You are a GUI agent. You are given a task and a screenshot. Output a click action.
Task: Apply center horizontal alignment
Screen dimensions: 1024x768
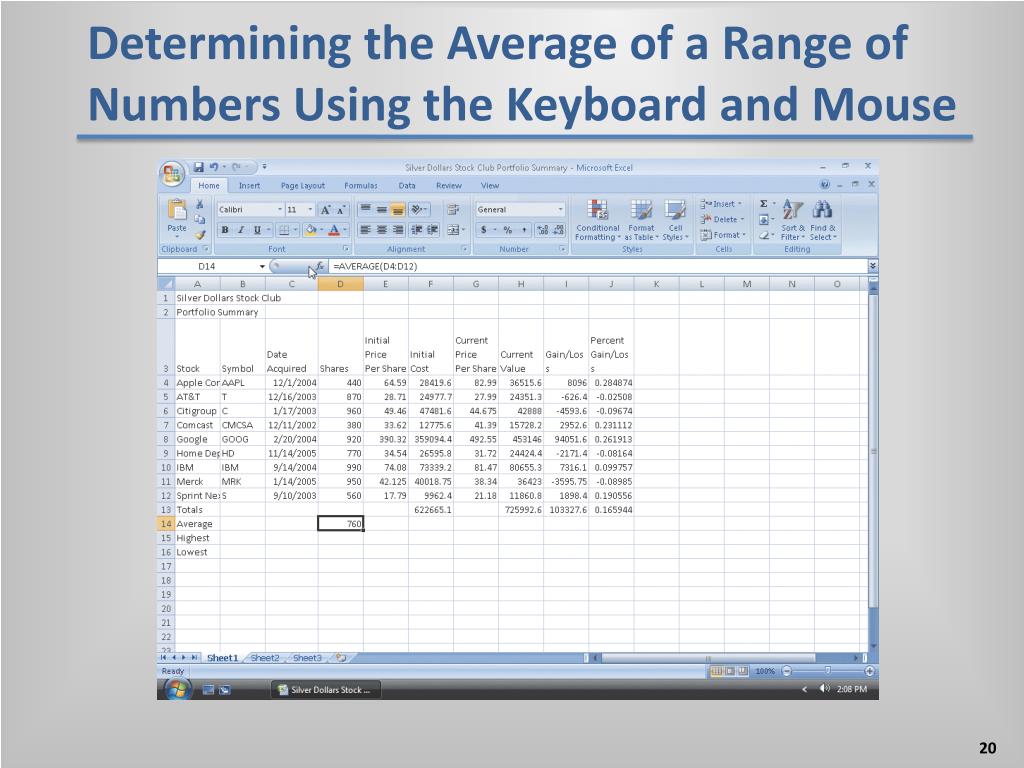(382, 230)
